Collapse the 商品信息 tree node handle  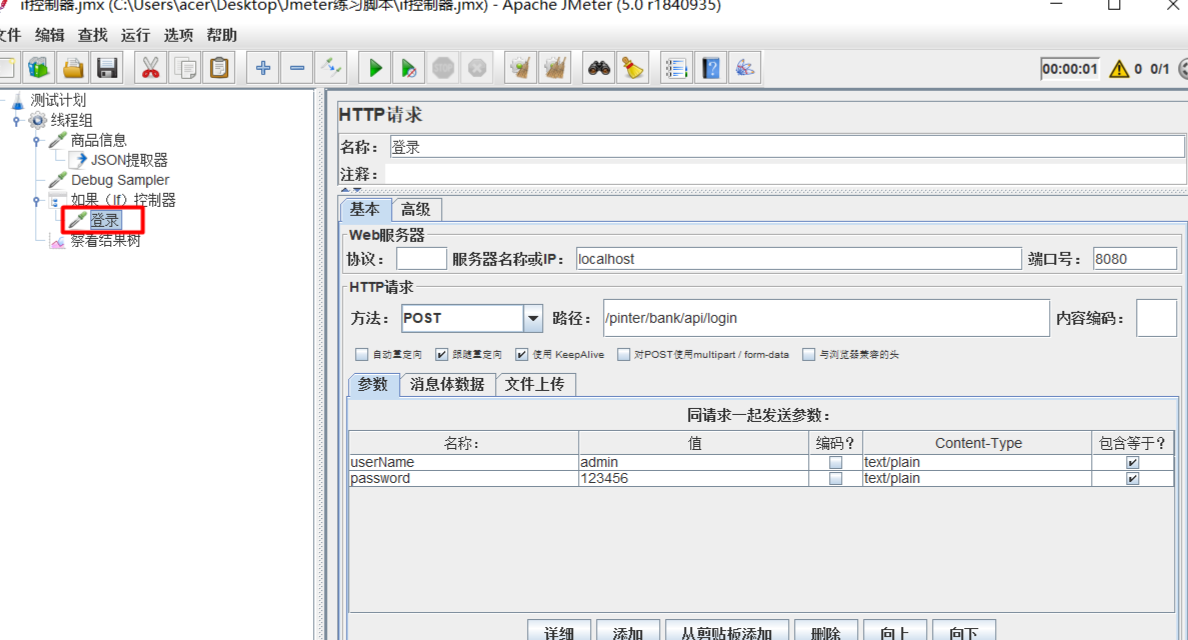click(x=36, y=140)
